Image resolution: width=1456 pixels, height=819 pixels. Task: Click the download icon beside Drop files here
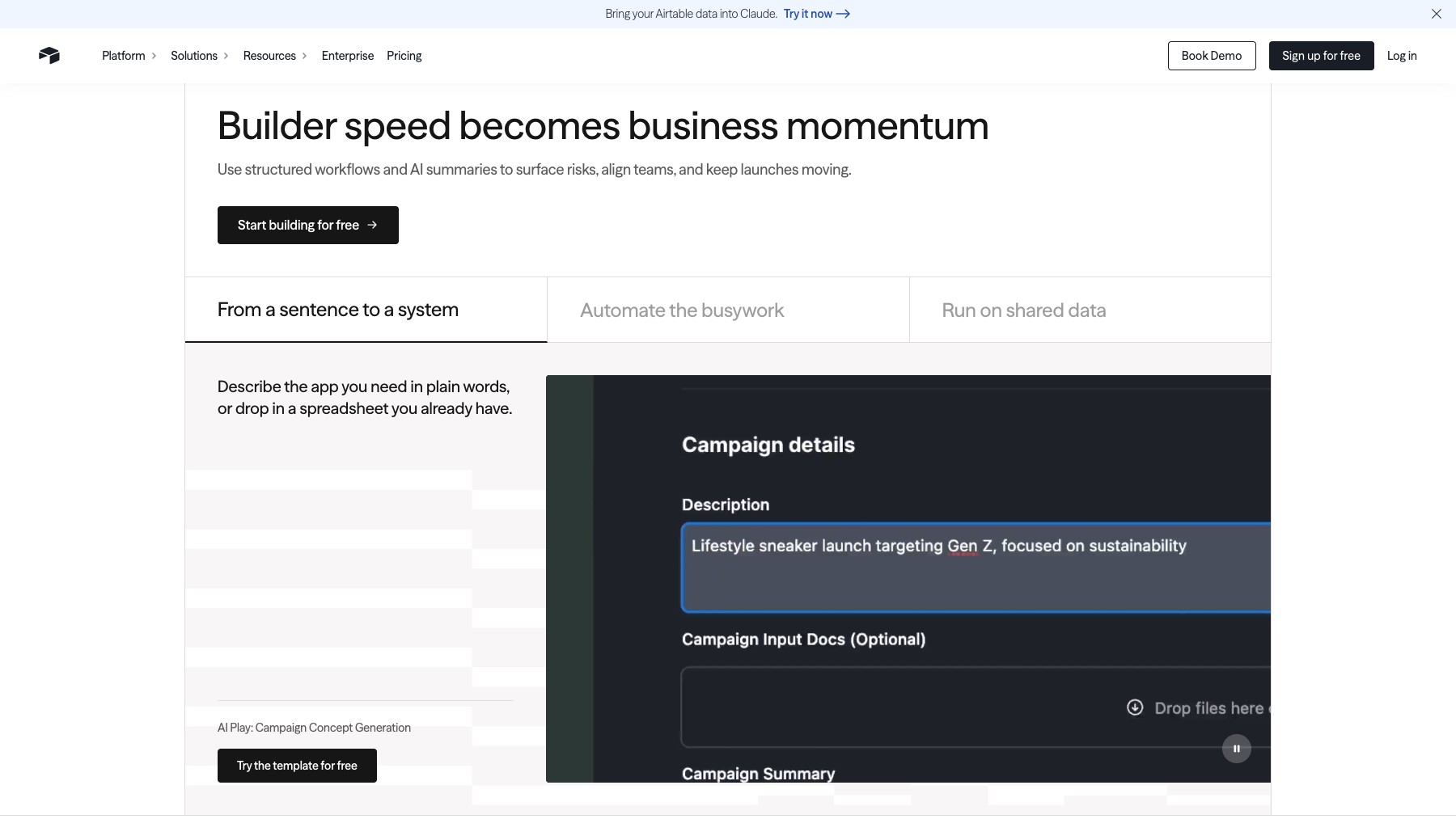click(x=1135, y=707)
